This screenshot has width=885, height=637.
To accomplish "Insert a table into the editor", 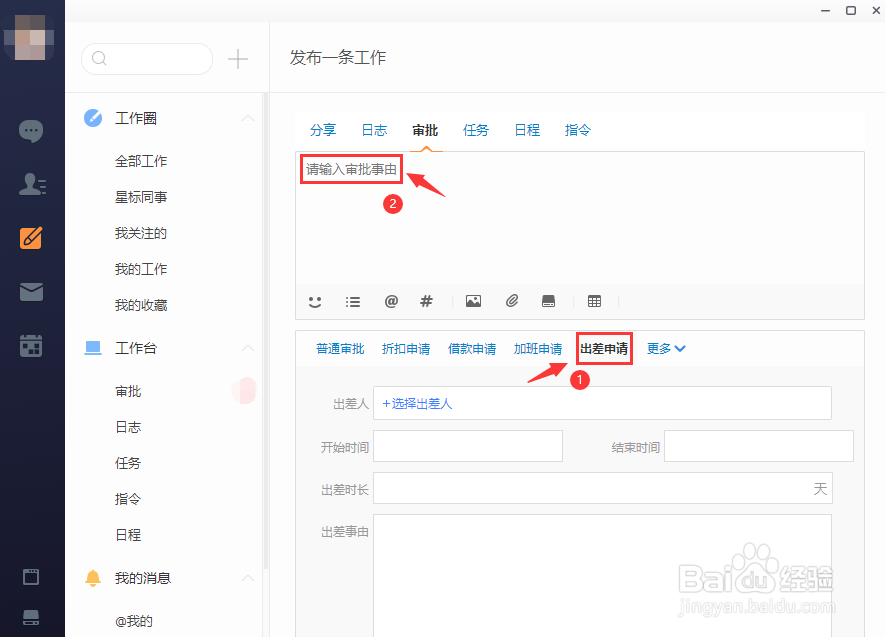I will click(594, 301).
